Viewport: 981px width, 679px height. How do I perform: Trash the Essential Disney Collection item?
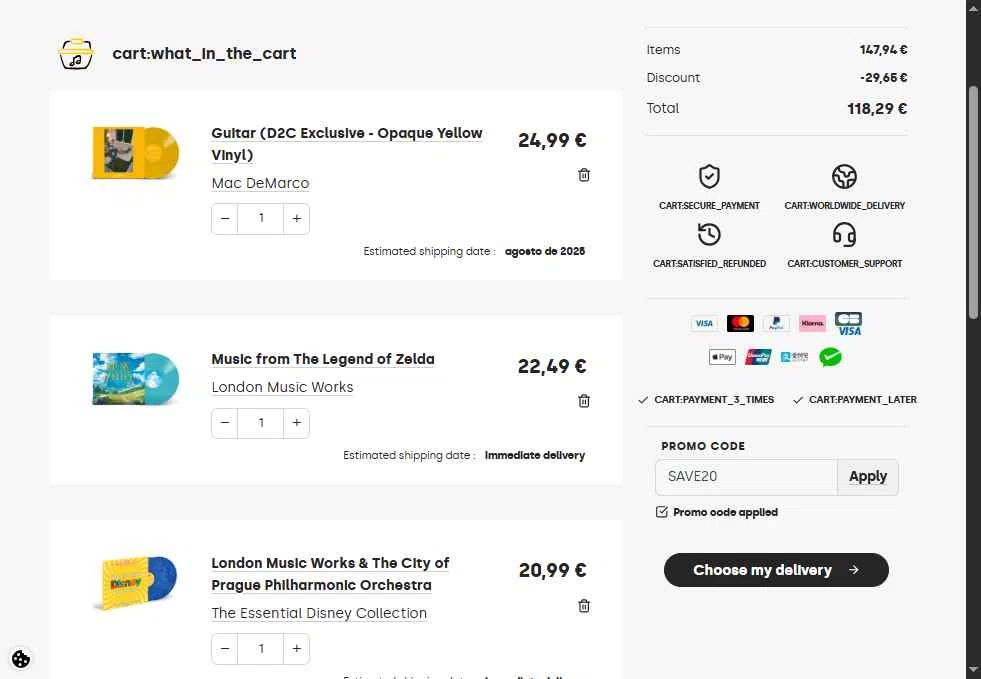[x=584, y=606]
